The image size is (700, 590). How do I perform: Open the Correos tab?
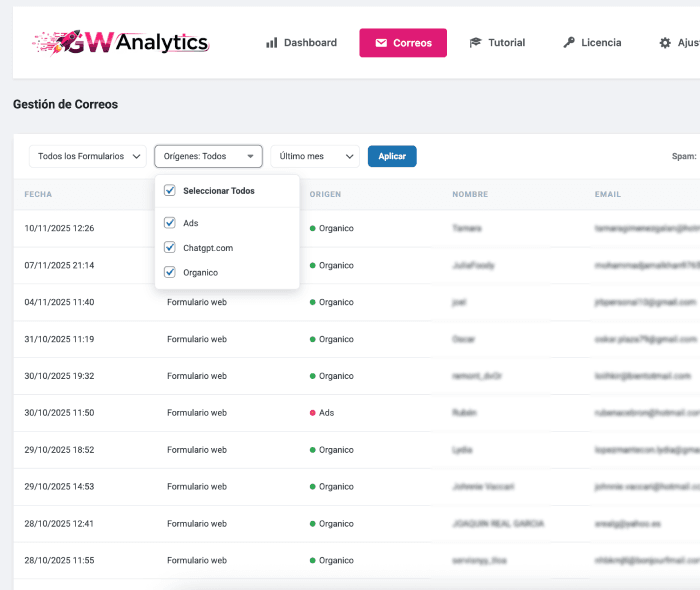click(x=403, y=43)
